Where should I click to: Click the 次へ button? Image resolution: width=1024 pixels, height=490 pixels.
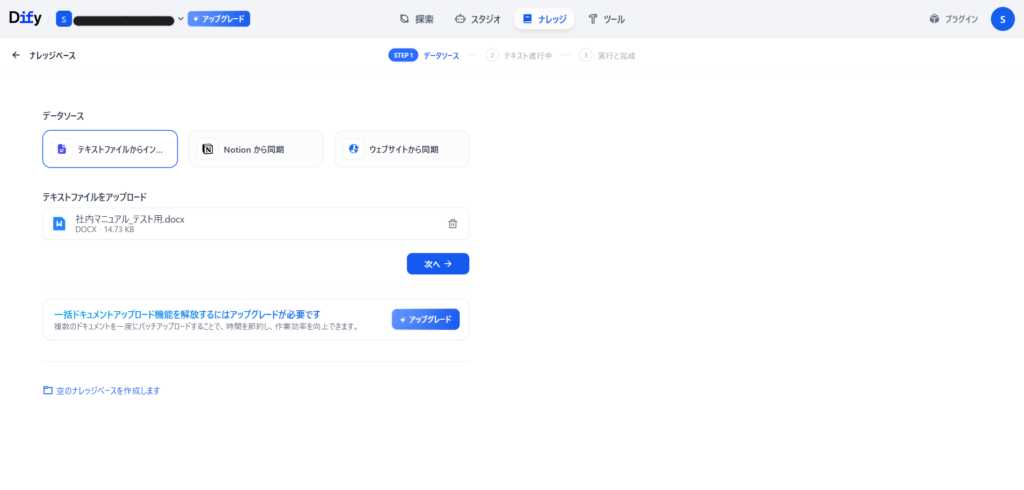click(438, 264)
